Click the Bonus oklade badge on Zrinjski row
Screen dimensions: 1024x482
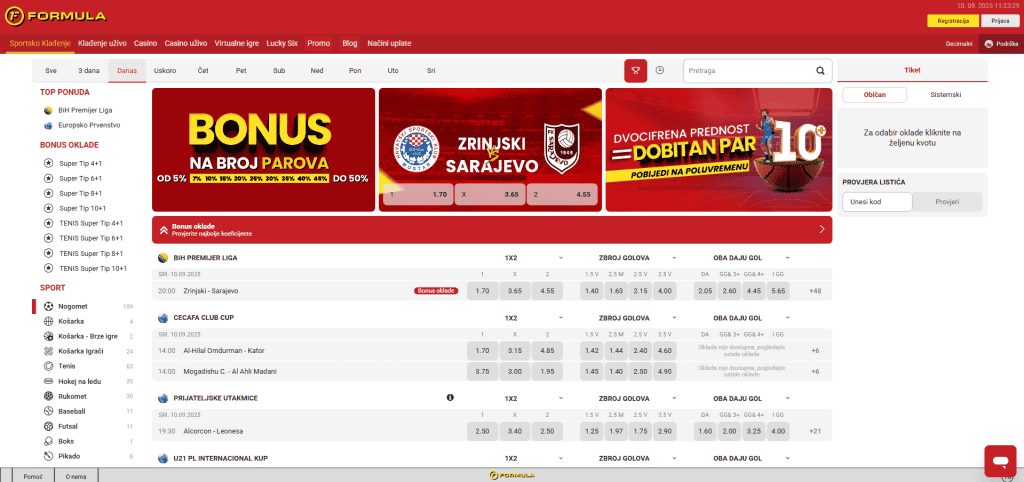tap(436, 291)
